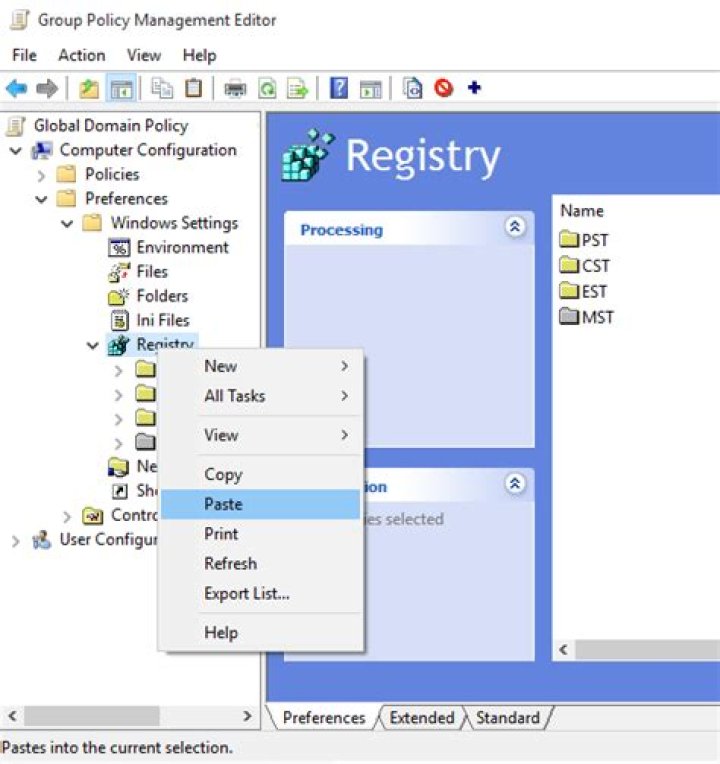Click the Paste clipboard toolbar icon
Screen dimensions: 720x764
tap(193, 89)
